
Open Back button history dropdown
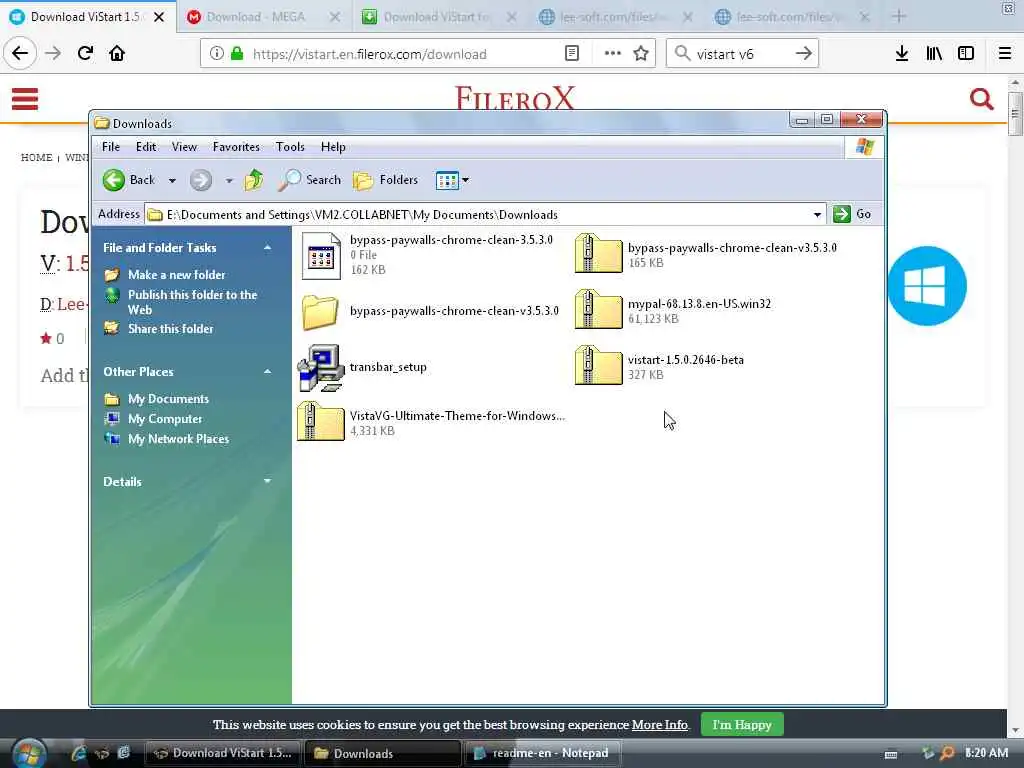[172, 180]
